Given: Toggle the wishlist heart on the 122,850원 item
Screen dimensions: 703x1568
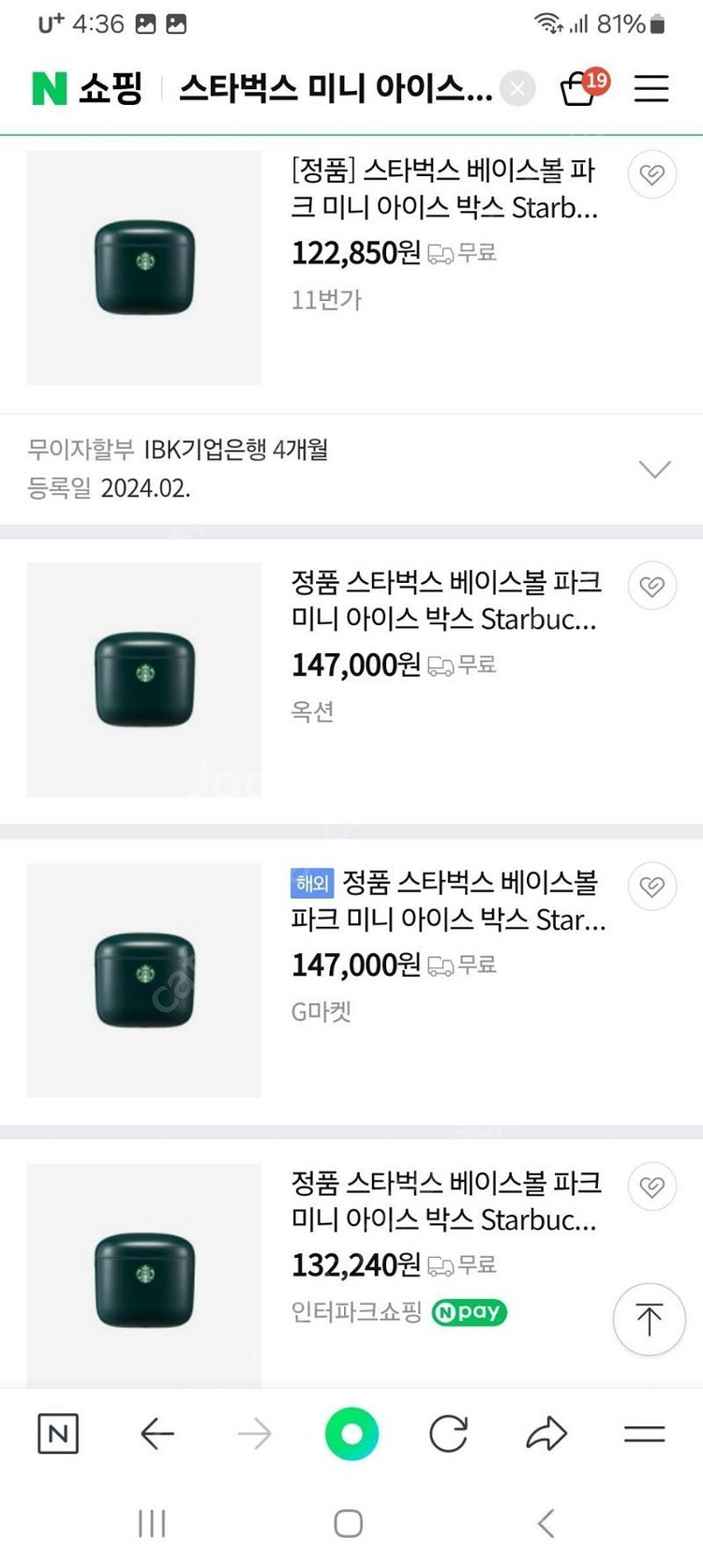Looking at the screenshot, I should (x=652, y=173).
